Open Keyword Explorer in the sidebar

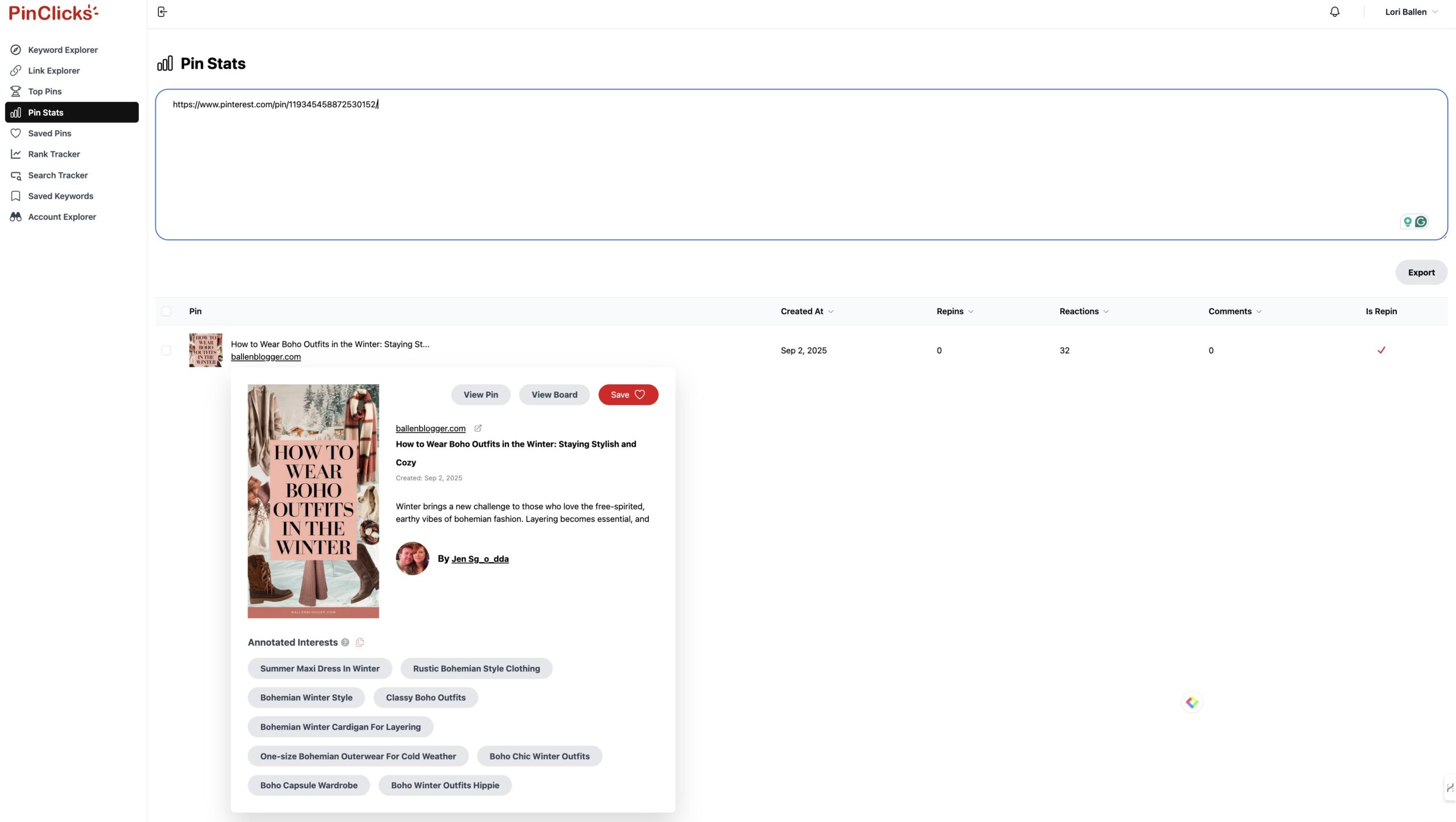pos(63,50)
